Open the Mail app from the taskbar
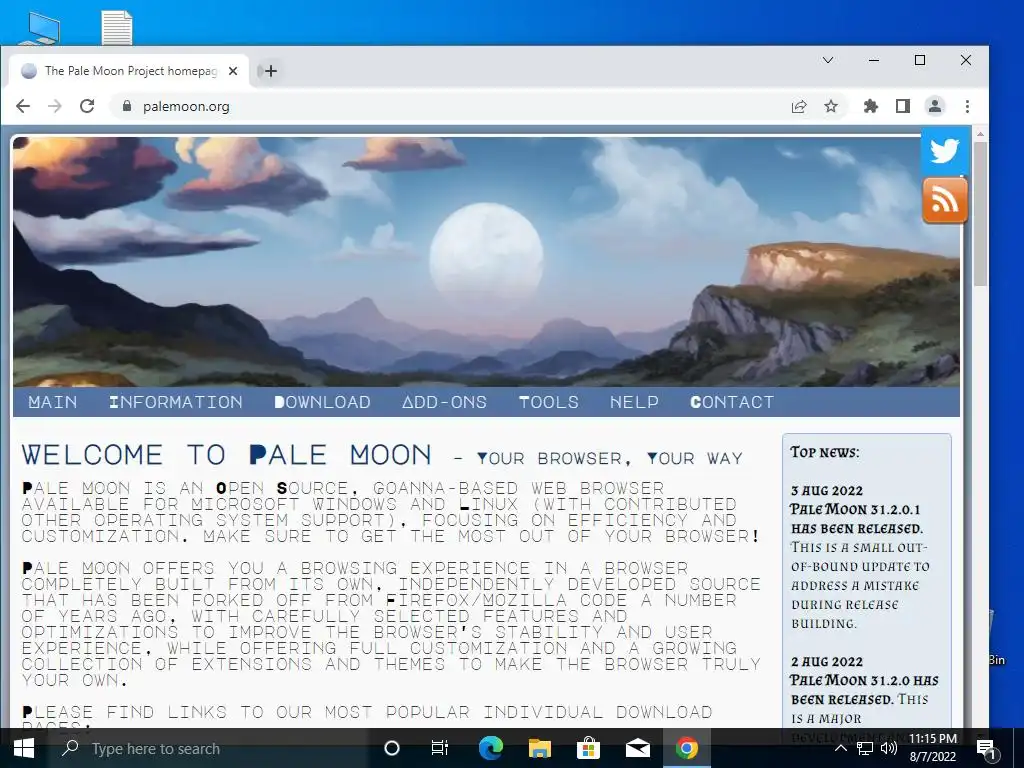This screenshot has height=768, width=1024. pyautogui.click(x=637, y=748)
